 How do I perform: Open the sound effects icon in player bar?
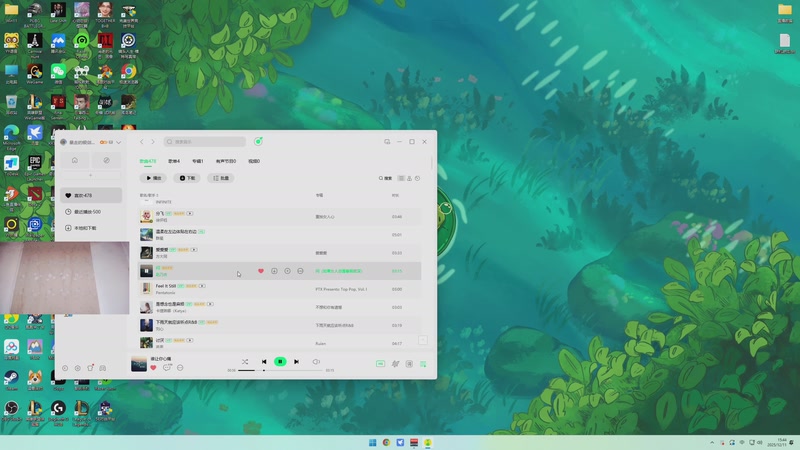tap(395, 364)
